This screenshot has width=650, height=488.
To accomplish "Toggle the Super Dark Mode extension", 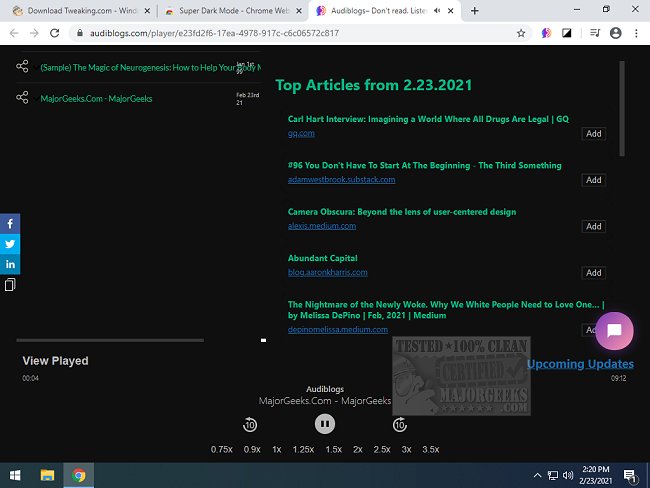I will (x=566, y=33).
